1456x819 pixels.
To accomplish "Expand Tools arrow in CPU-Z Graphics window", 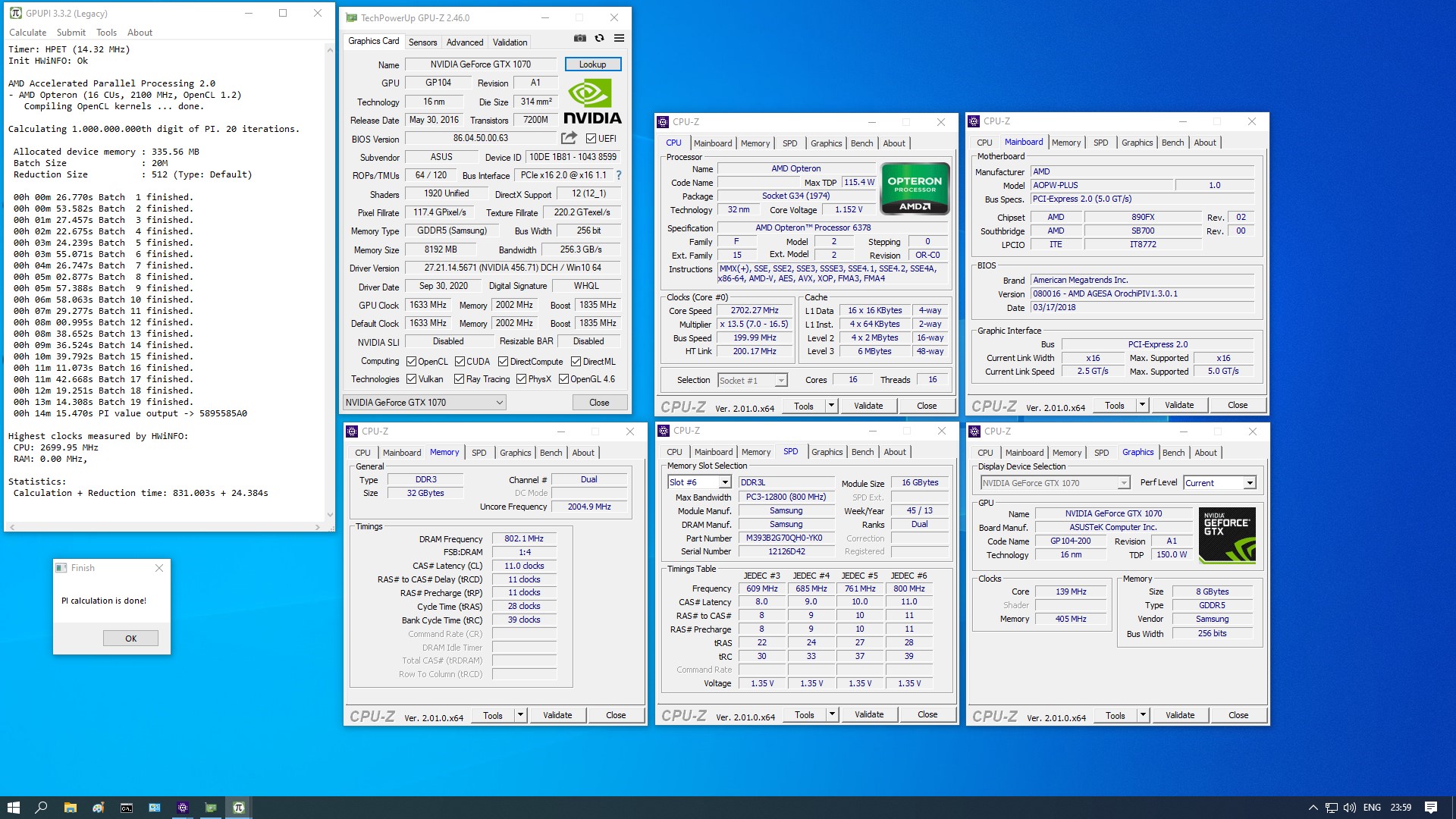I will [x=1143, y=715].
